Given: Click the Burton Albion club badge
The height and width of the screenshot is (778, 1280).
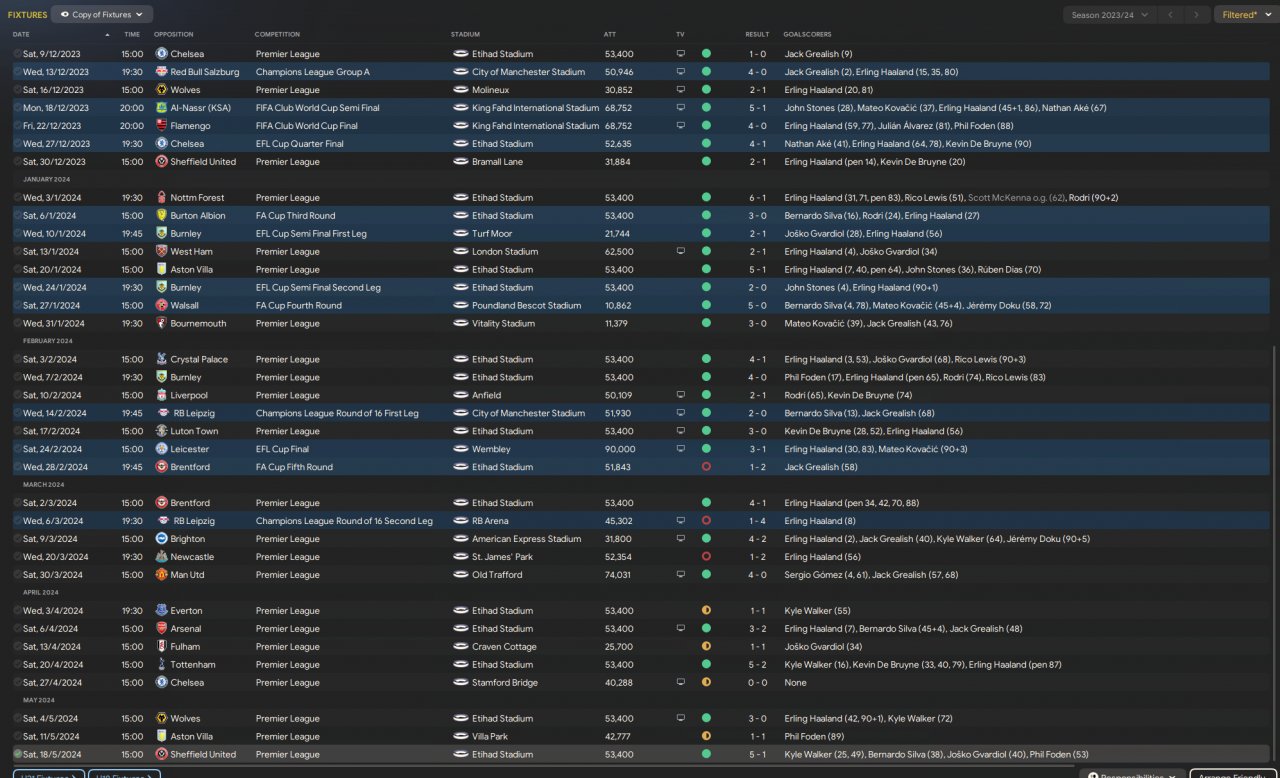Looking at the screenshot, I should click(162, 216).
